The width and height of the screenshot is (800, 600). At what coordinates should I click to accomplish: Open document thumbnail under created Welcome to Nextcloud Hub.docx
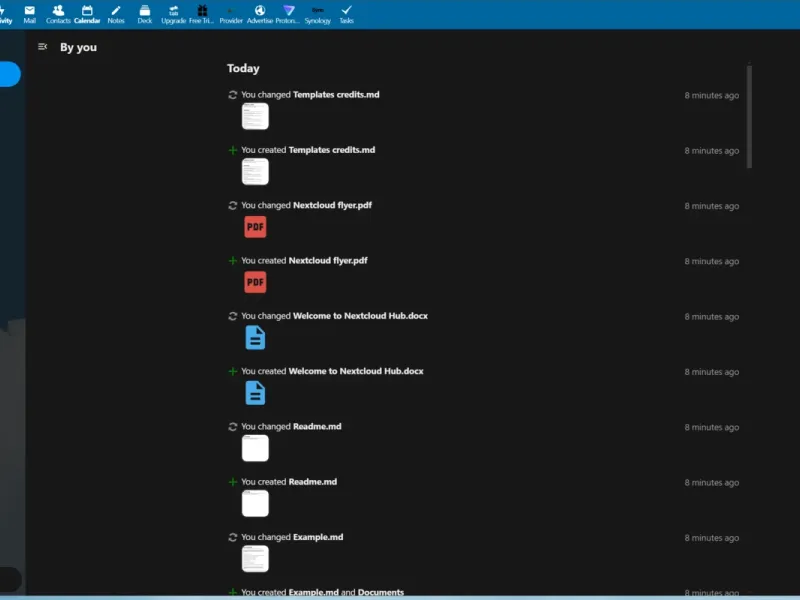tap(255, 393)
